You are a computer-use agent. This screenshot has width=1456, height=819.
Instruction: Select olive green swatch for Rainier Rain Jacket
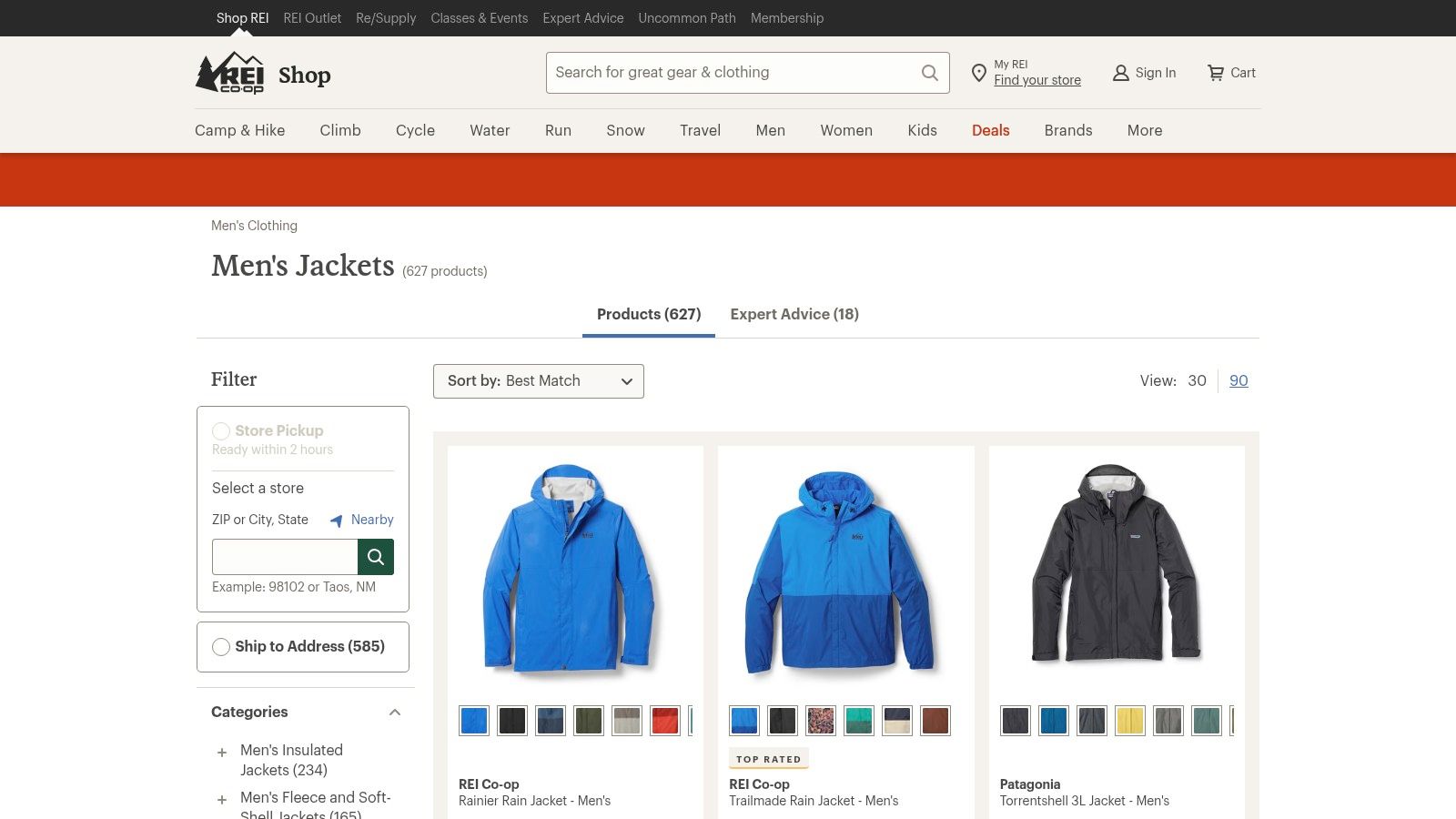pyautogui.click(x=589, y=721)
